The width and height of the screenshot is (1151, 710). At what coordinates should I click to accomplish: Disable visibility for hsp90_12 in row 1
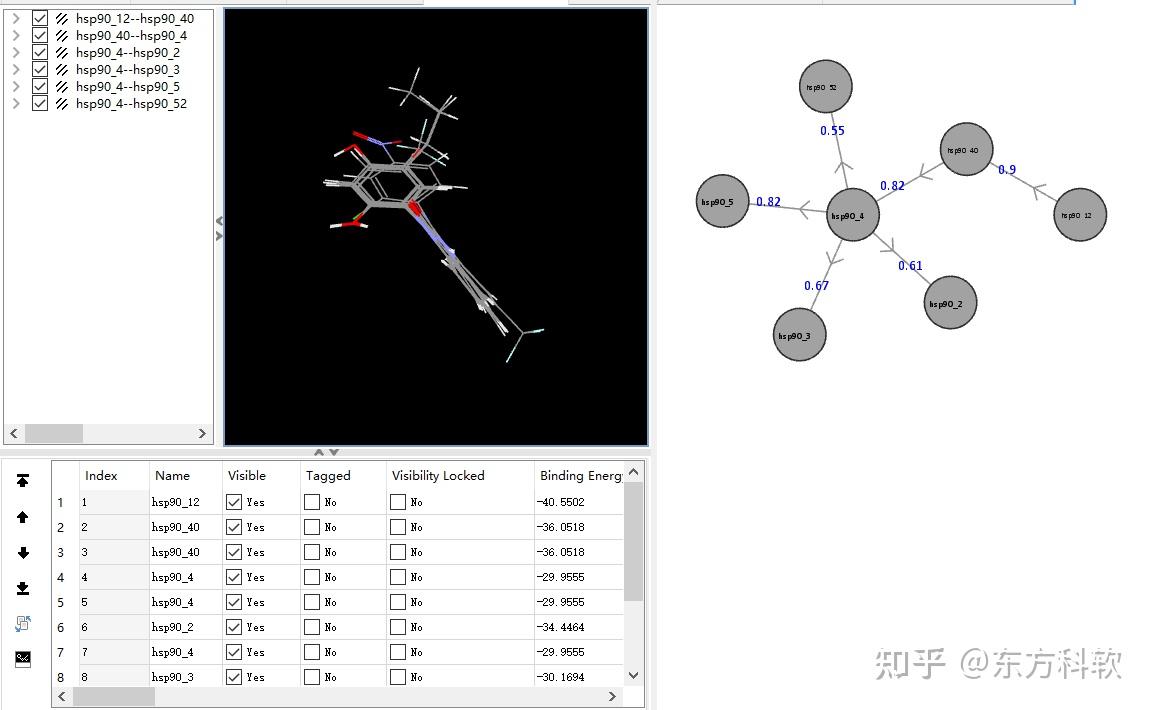(x=235, y=502)
